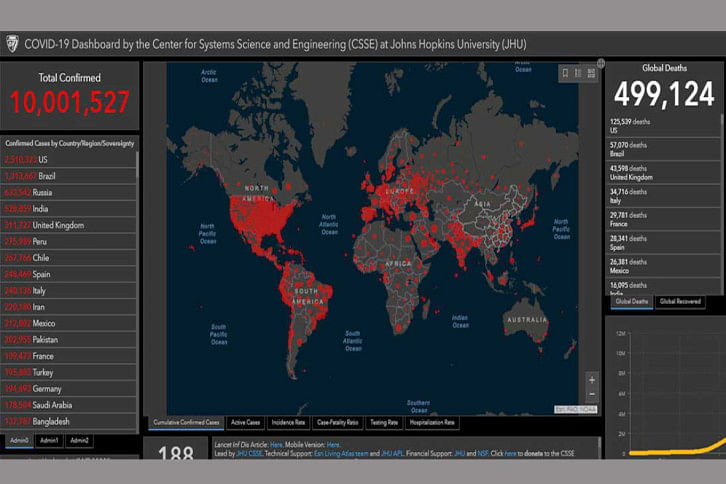
Task: Click '26,381 deaths Mexico' entry
Action: pos(663,266)
